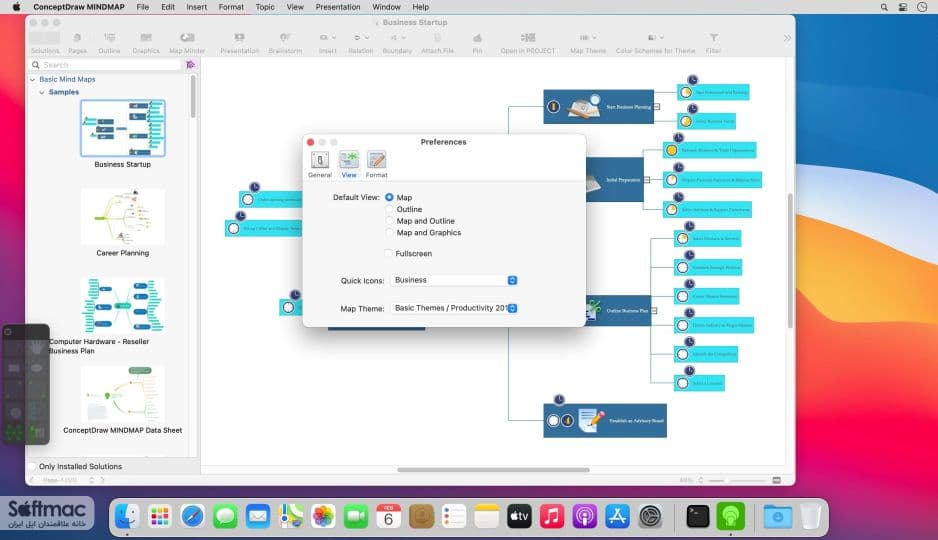Click the spotlight search icon in menu bar
The height and width of the screenshot is (540, 938).
click(884, 7)
